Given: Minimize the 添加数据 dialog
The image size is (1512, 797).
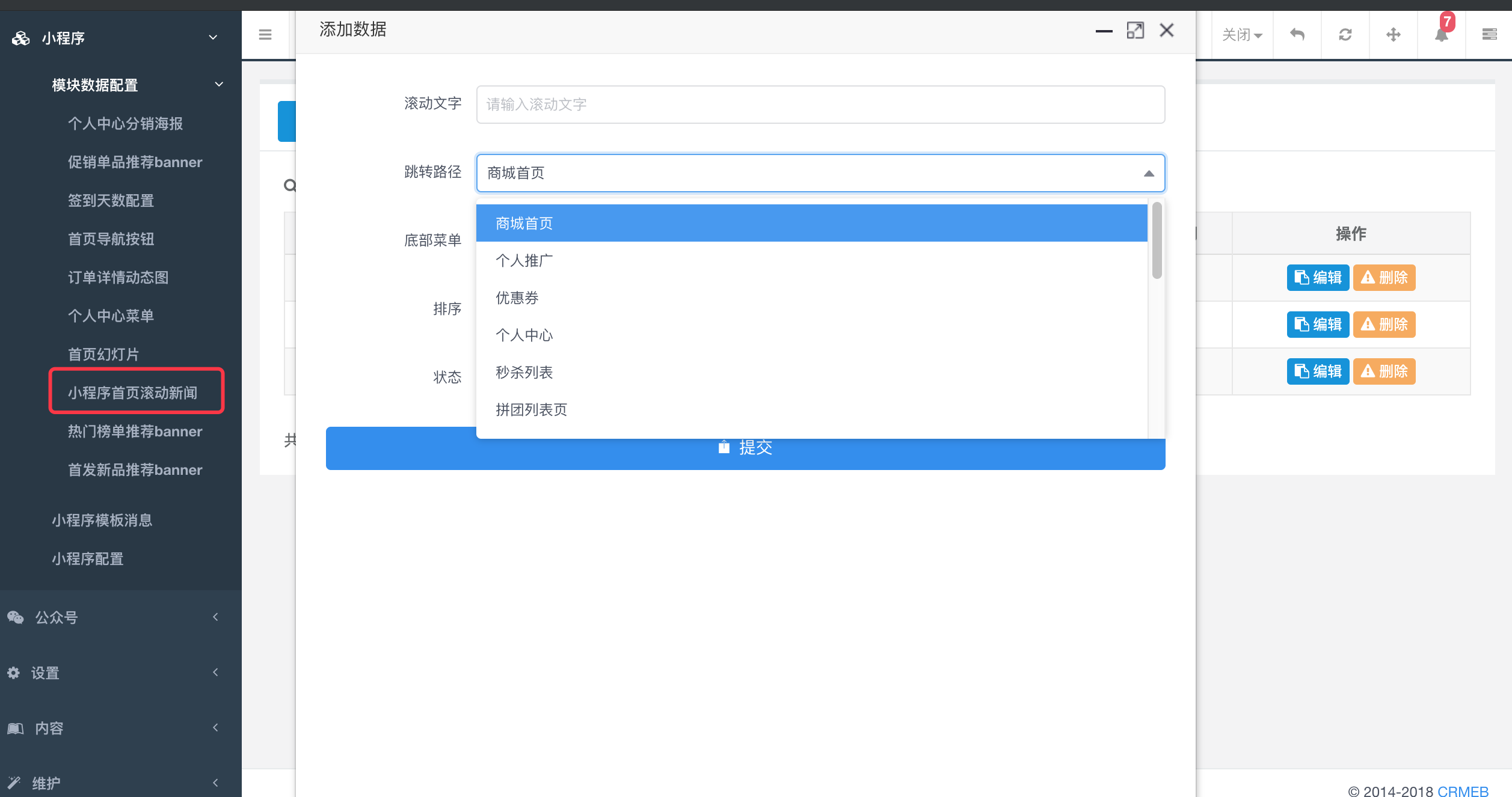Looking at the screenshot, I should [x=1104, y=31].
